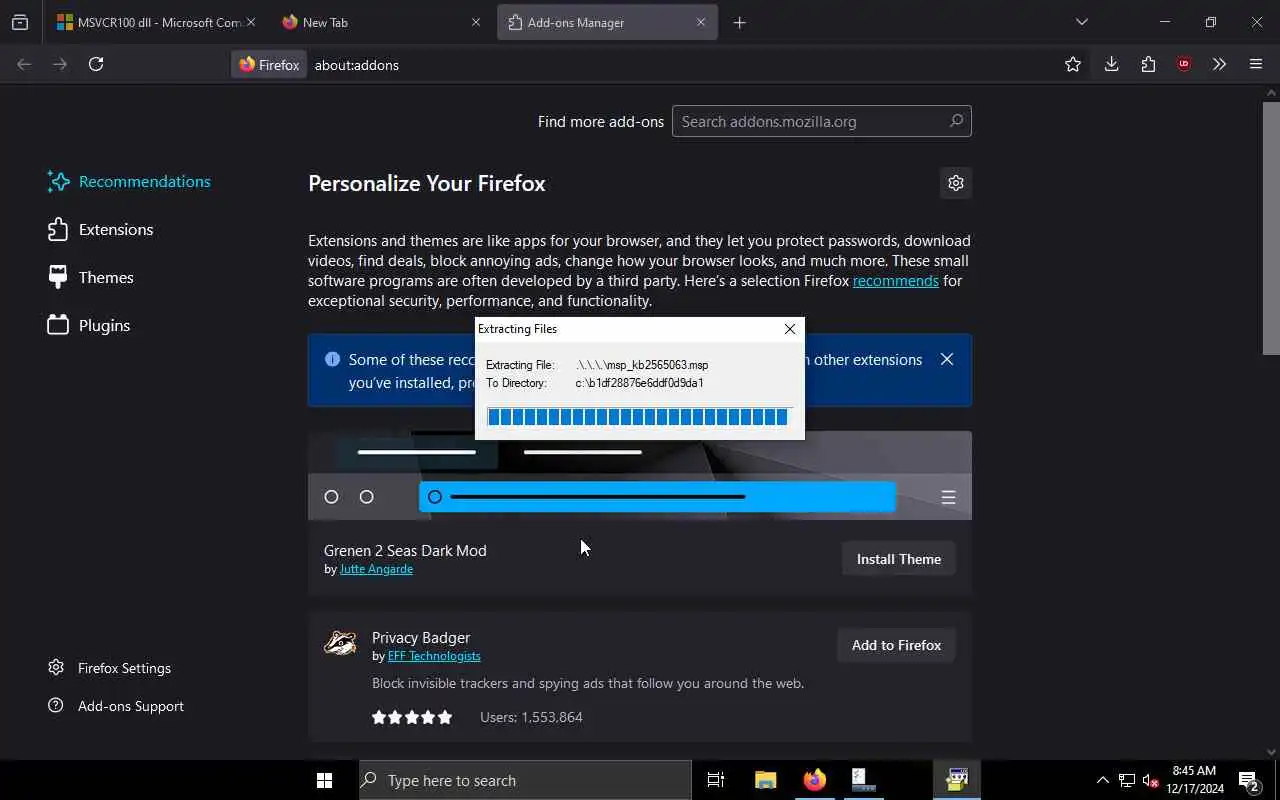
Task: Open File Explorer from taskbar
Action: coord(766,780)
